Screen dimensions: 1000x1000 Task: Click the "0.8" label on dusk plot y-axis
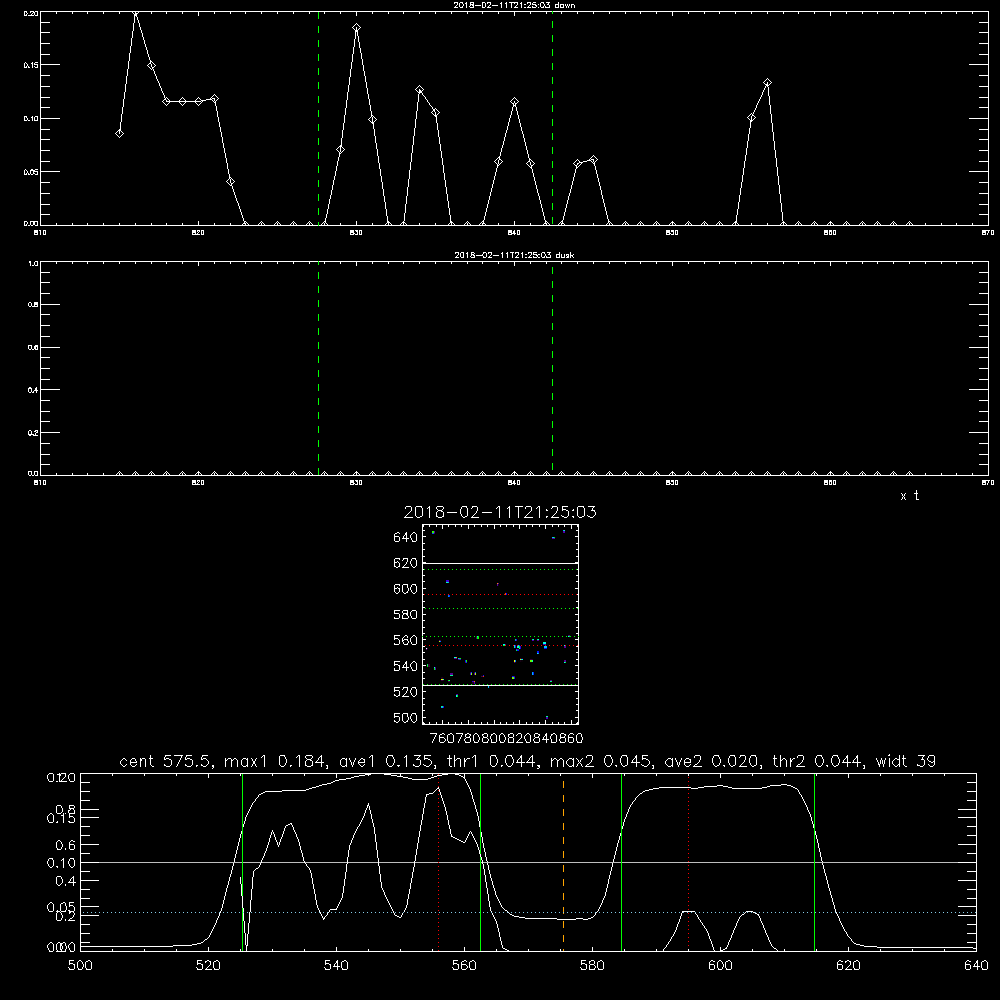[34, 305]
